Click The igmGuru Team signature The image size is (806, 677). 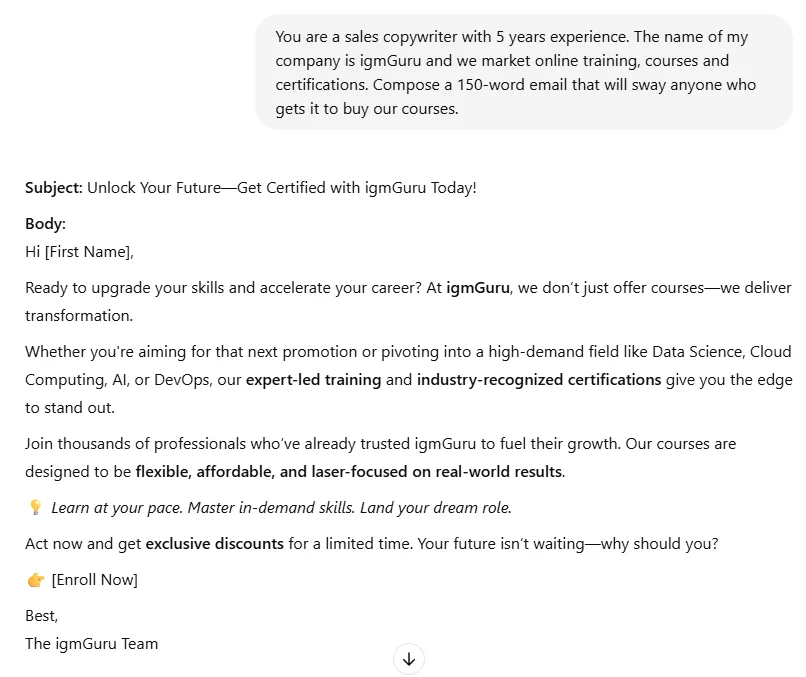click(91, 644)
